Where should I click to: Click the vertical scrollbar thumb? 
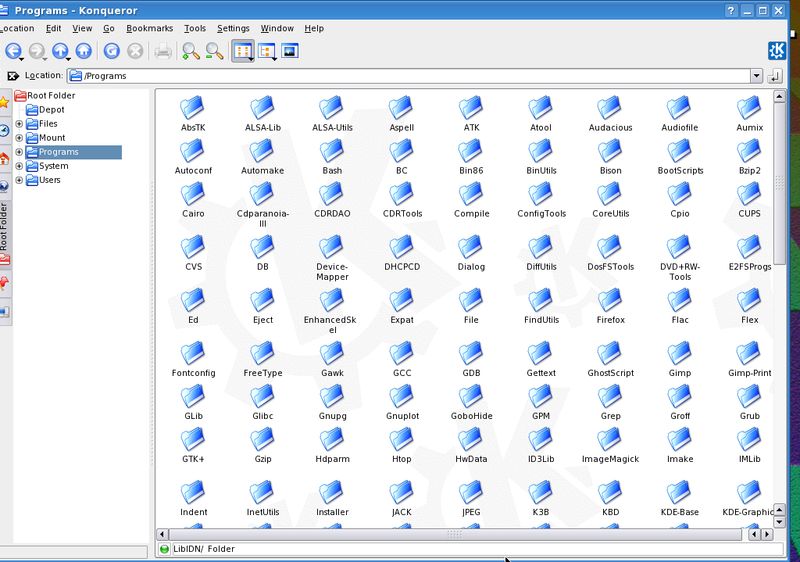(x=779, y=184)
